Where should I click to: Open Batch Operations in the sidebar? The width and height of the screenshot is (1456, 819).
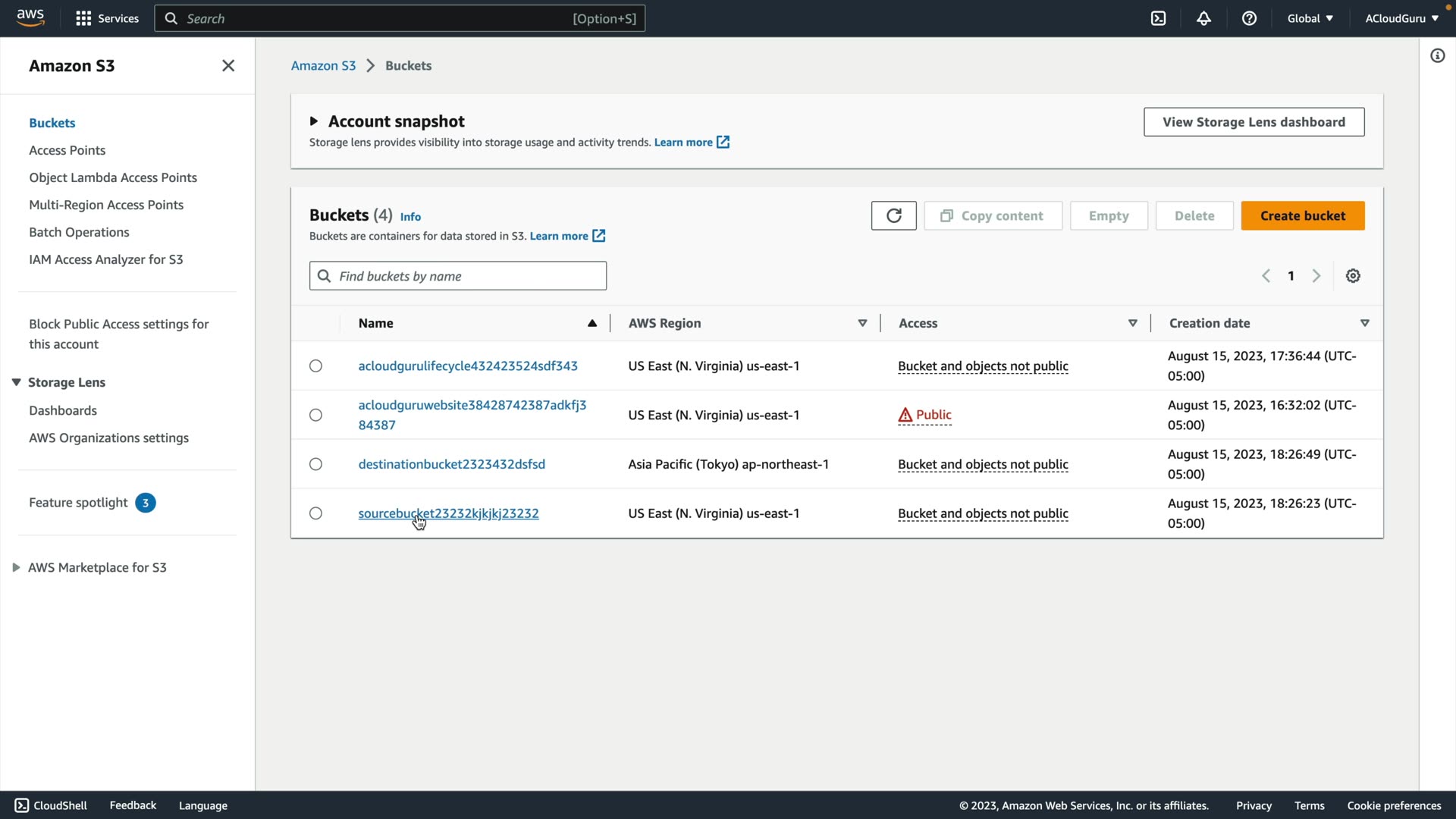pos(79,232)
